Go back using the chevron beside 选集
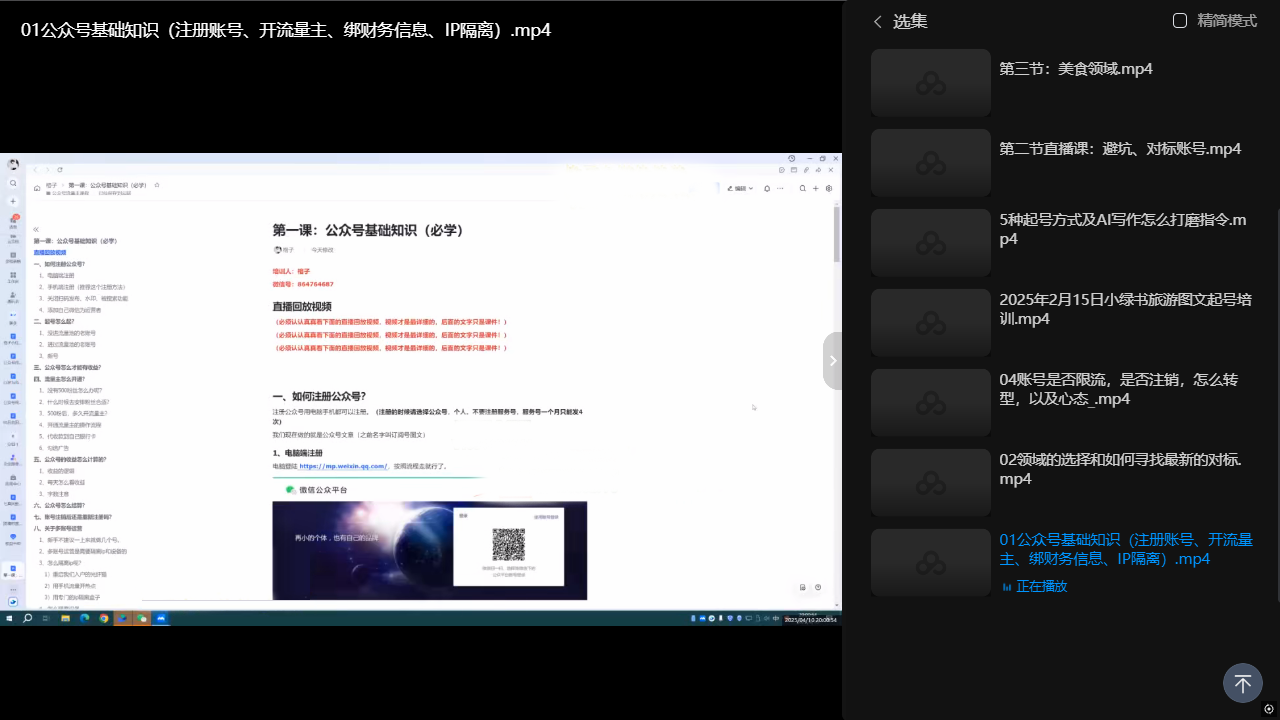1280x720 pixels. [878, 21]
